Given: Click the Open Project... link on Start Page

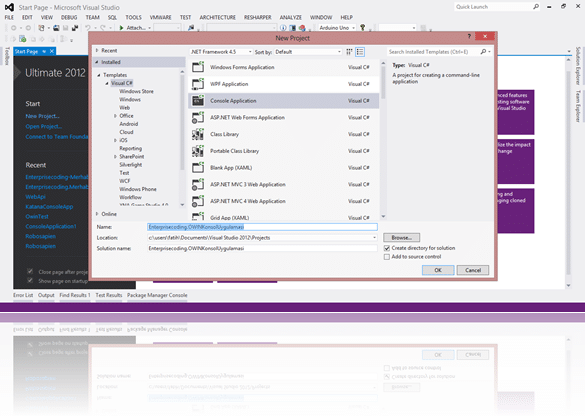Looking at the screenshot, I should pos(44,126).
